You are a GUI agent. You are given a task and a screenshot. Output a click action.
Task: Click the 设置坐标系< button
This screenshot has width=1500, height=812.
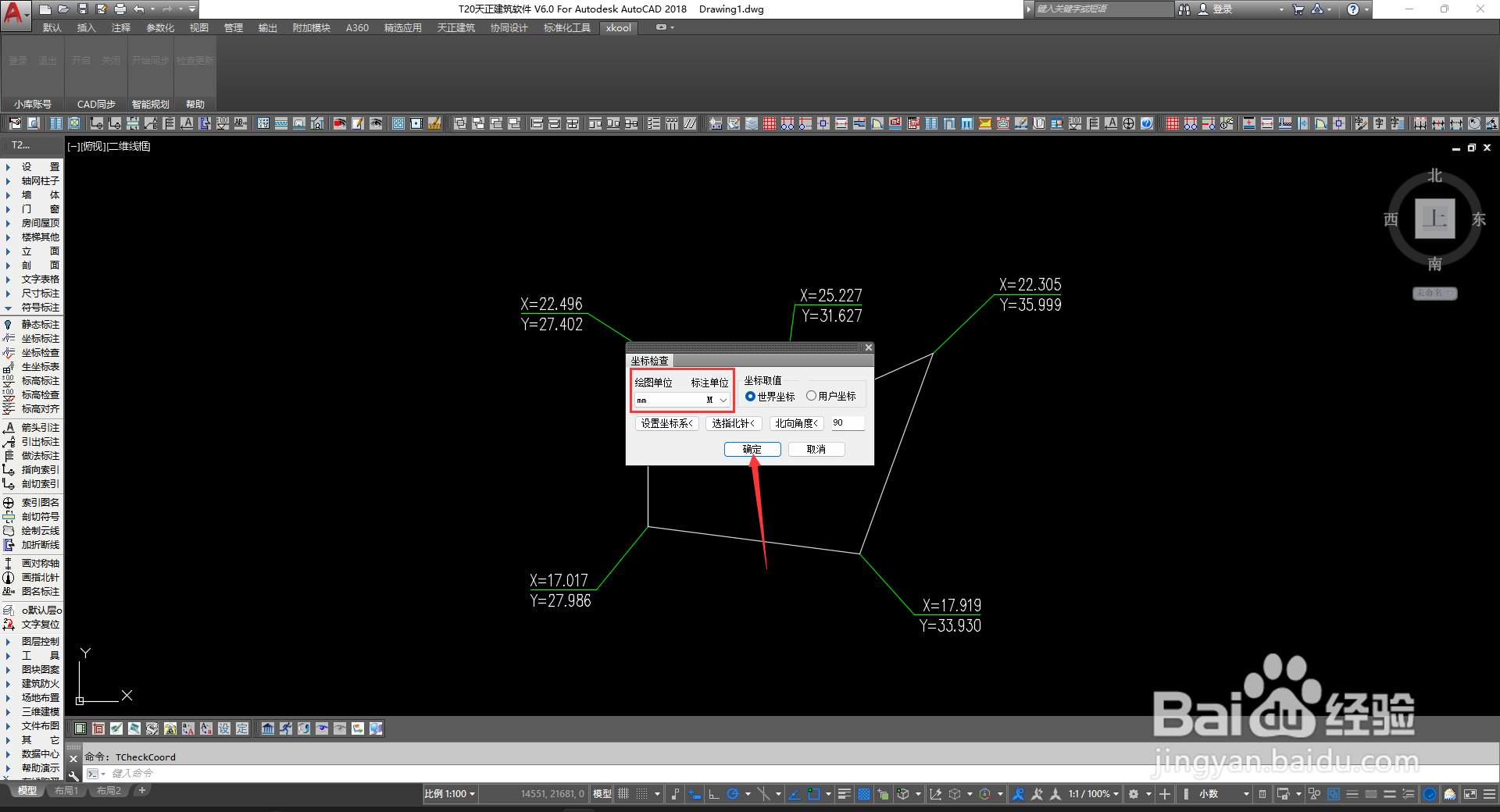pos(666,424)
